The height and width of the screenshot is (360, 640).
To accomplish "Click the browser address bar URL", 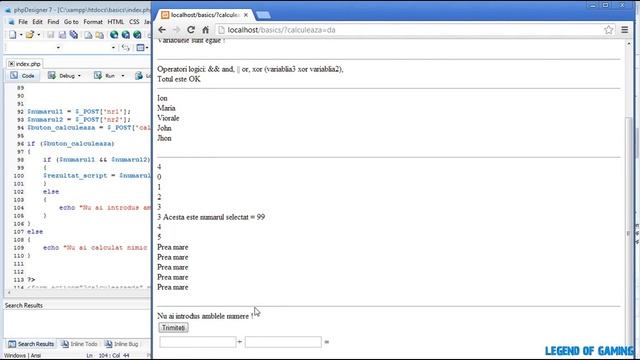I will (281, 30).
